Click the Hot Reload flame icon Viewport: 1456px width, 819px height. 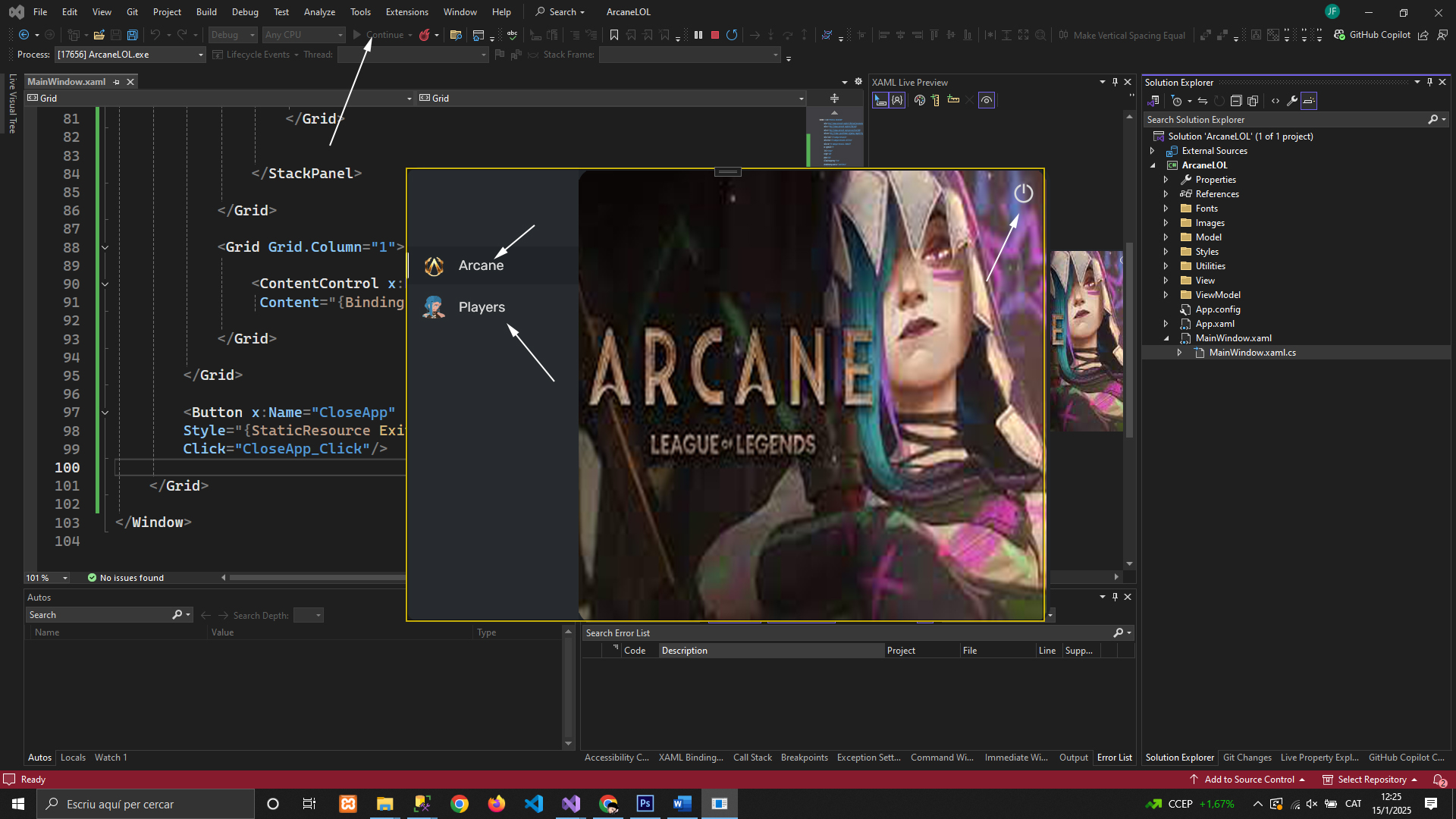pos(425,35)
